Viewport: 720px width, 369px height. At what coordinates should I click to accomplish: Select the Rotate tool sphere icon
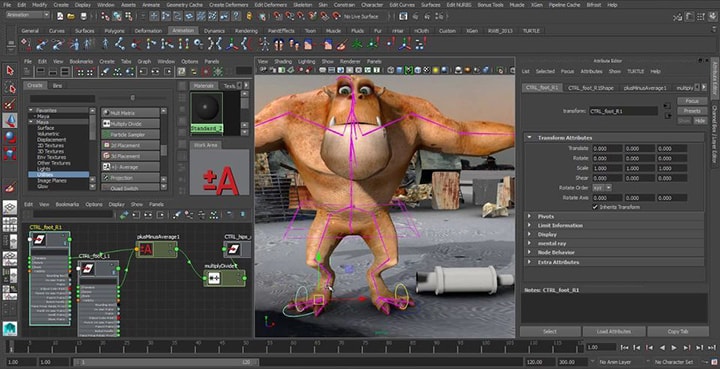pos(10,137)
